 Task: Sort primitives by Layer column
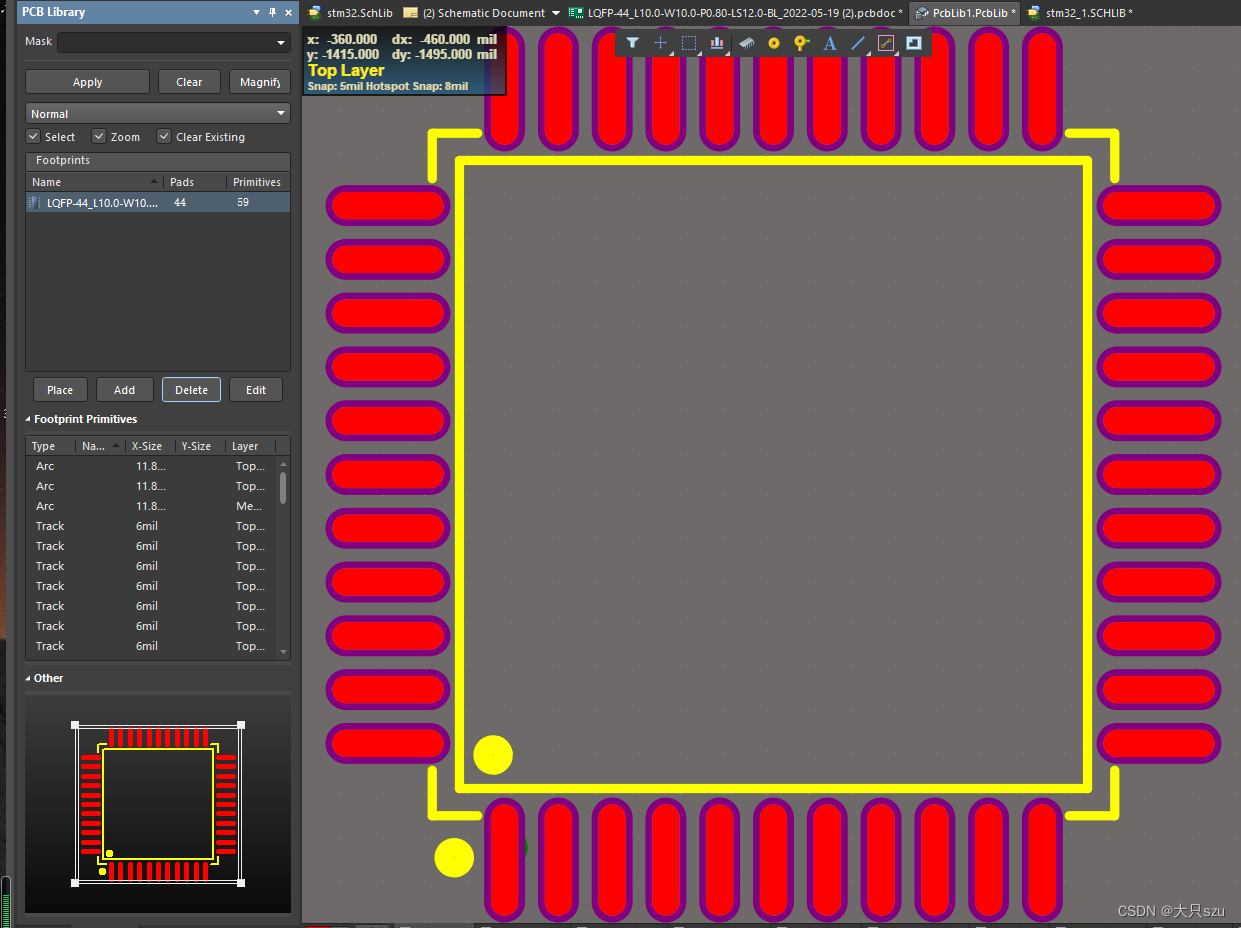pos(250,446)
